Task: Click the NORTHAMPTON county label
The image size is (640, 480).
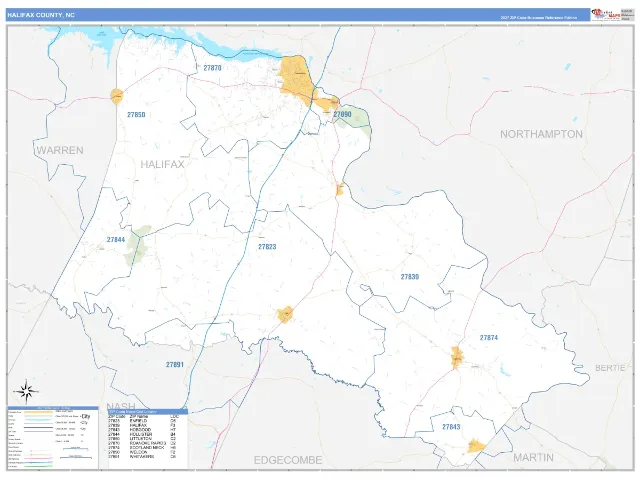Action: (x=541, y=134)
